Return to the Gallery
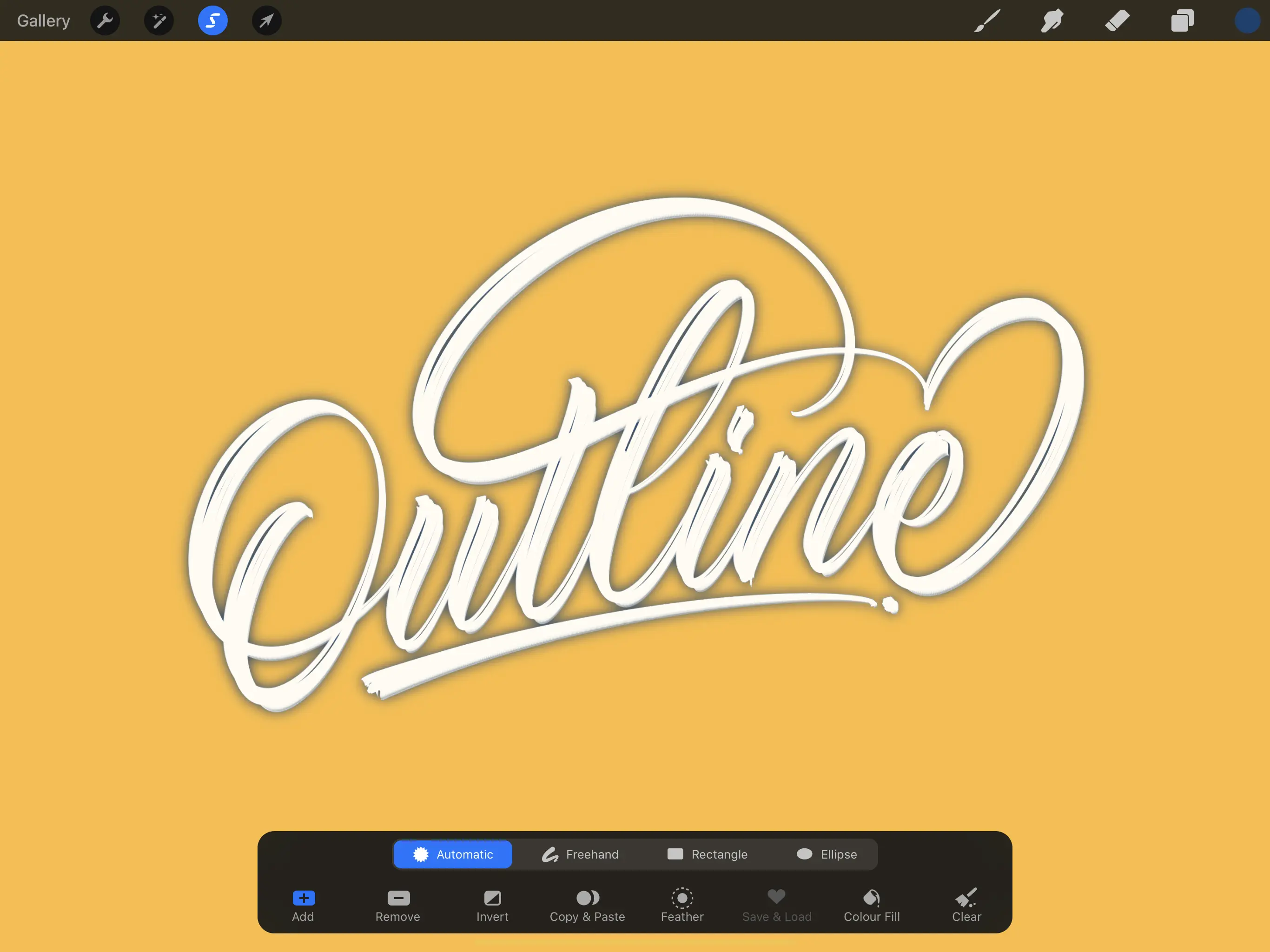 click(44, 20)
